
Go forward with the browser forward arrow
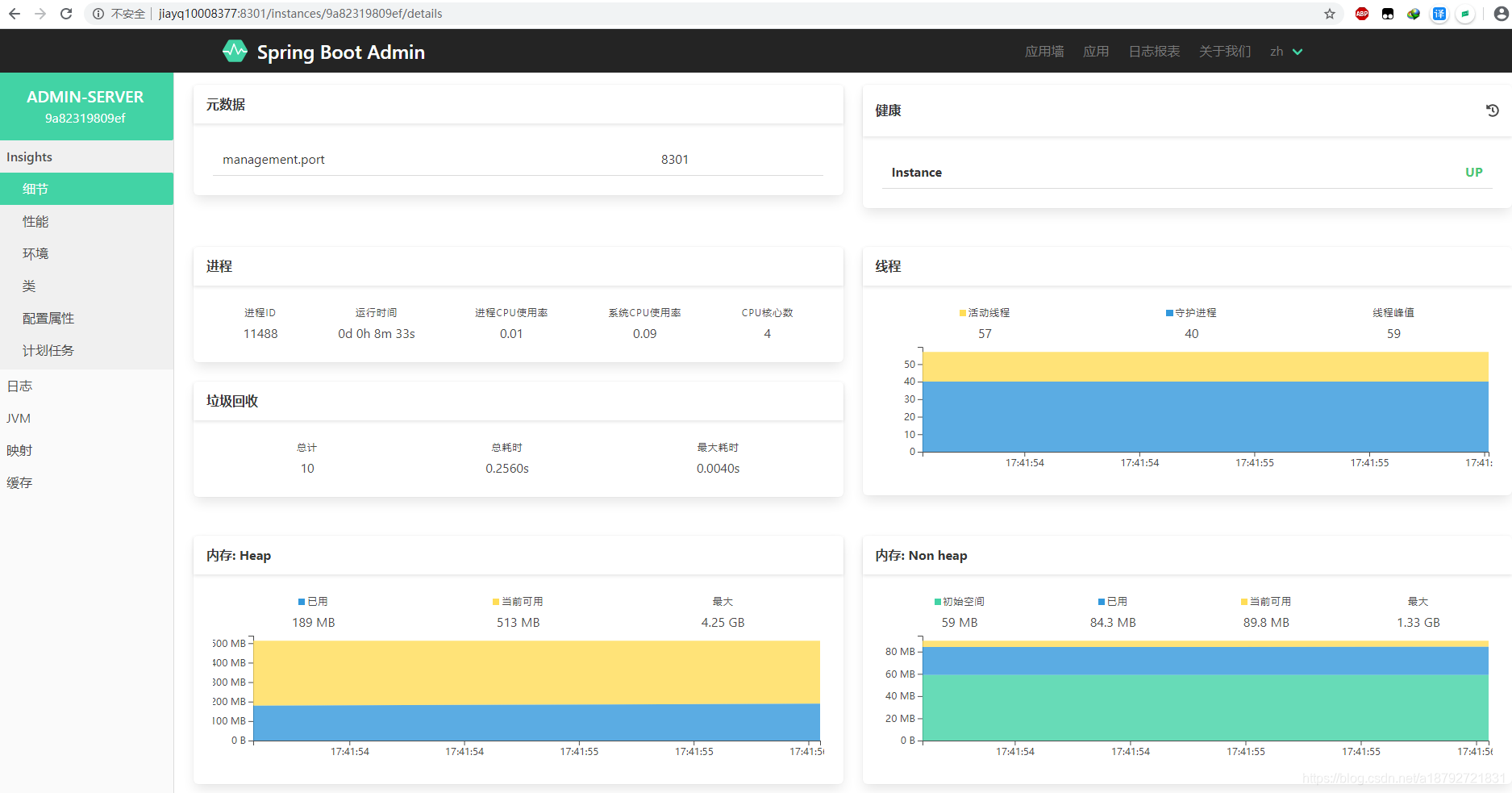pos(40,14)
